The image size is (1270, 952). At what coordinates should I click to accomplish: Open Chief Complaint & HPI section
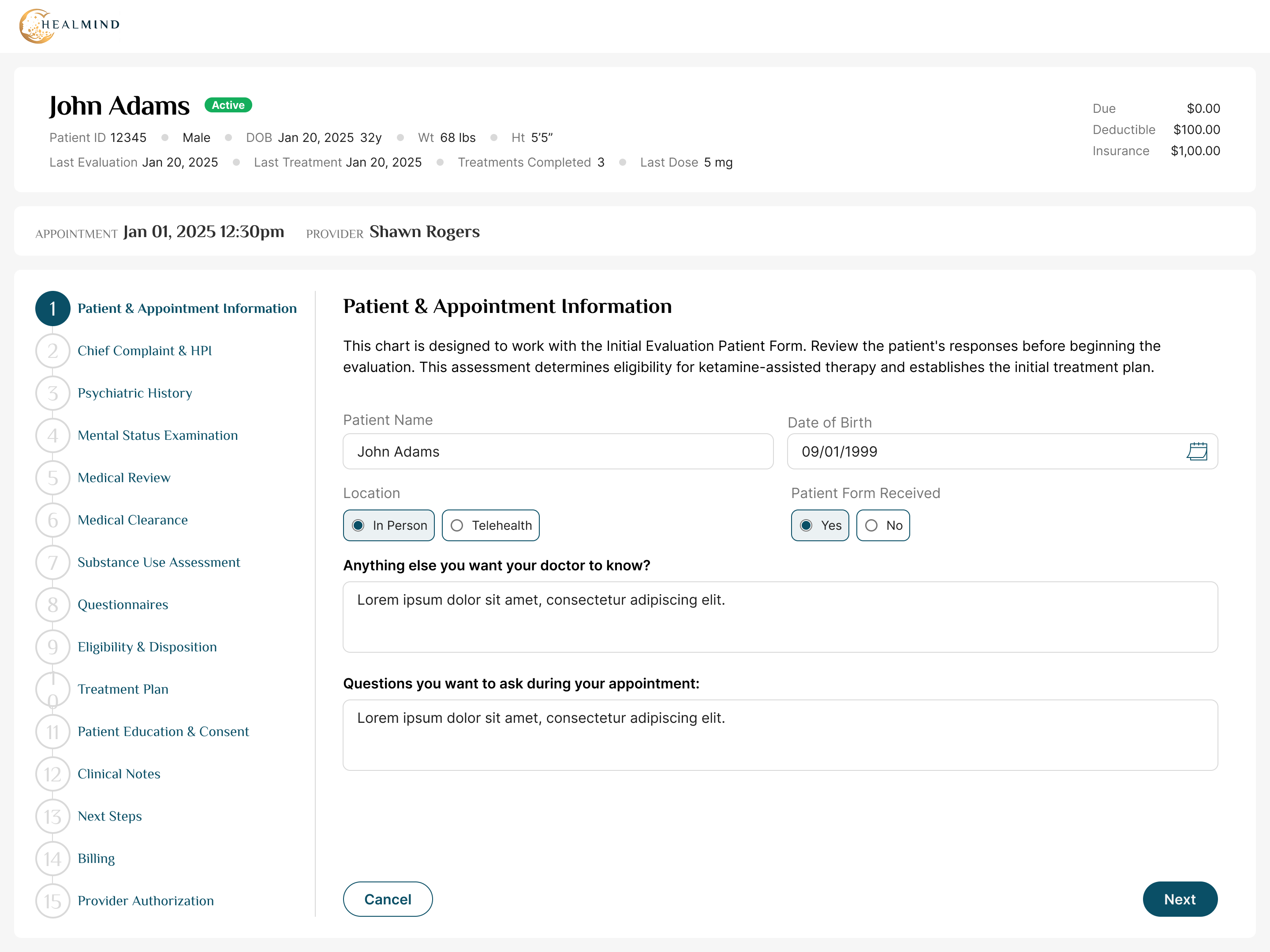pyautogui.click(x=145, y=351)
